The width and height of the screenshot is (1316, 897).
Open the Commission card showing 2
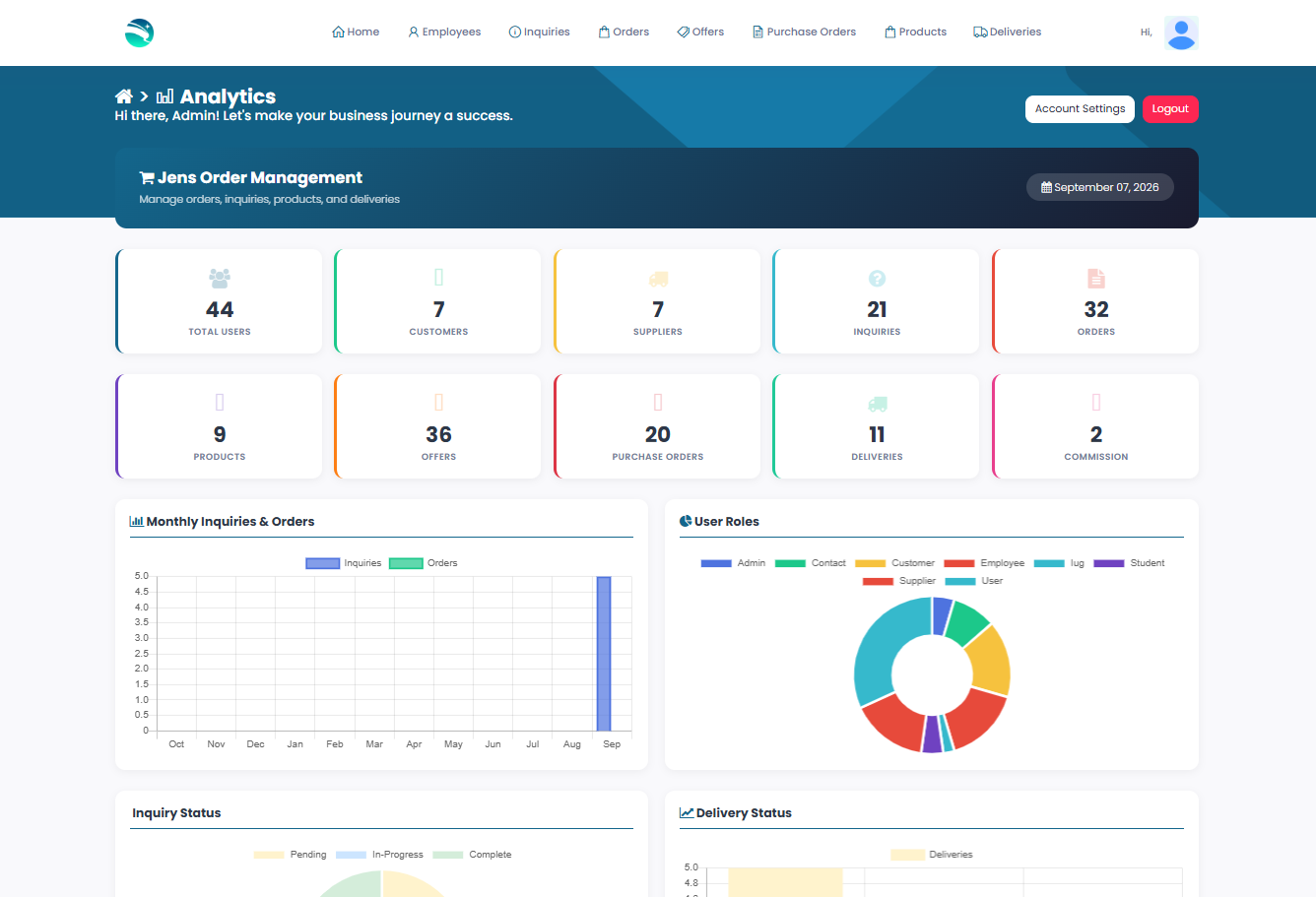pyautogui.click(x=1095, y=426)
